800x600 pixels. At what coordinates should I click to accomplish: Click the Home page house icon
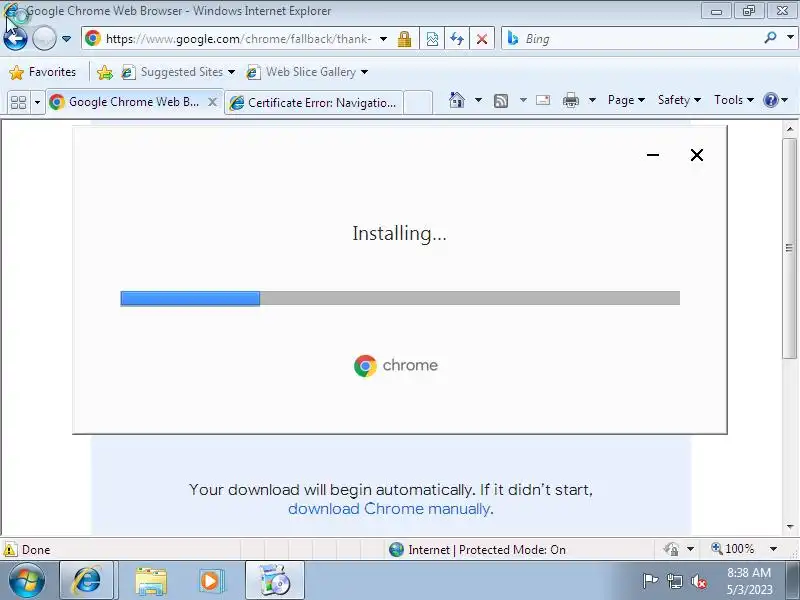pyautogui.click(x=457, y=100)
